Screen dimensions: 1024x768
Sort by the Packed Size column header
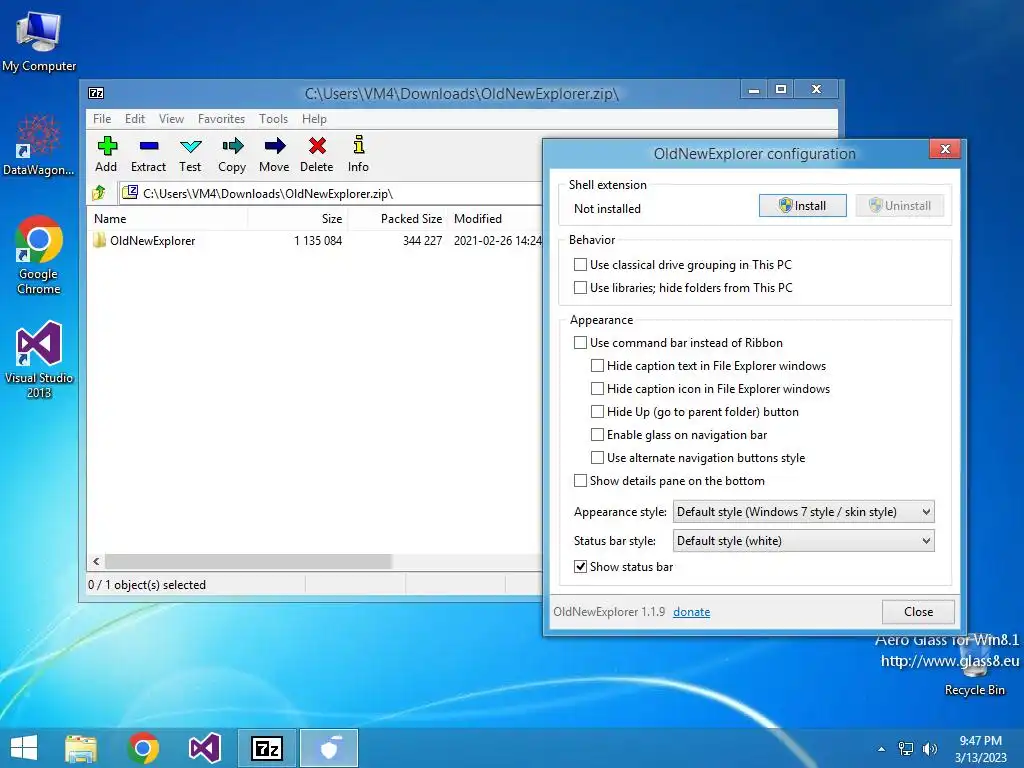coord(398,219)
